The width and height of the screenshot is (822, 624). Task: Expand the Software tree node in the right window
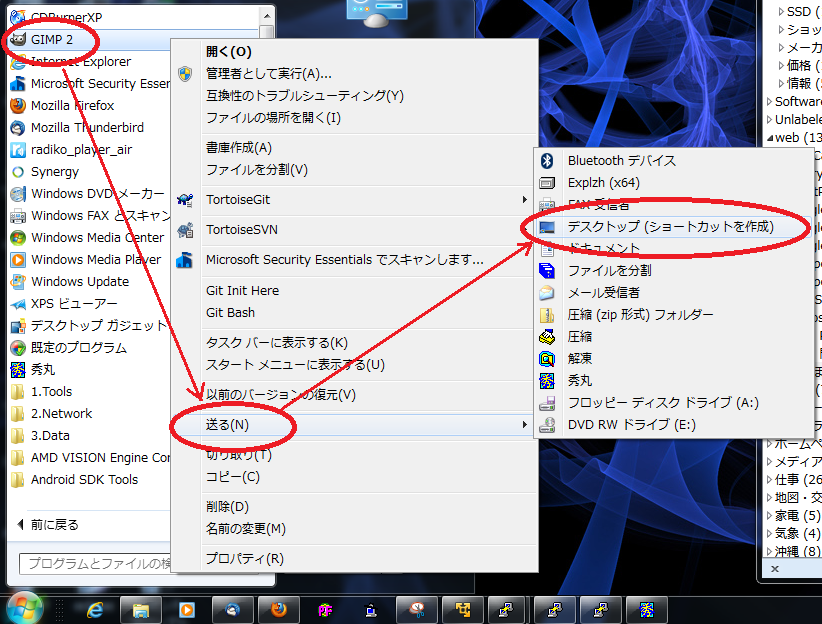pyautogui.click(x=770, y=101)
